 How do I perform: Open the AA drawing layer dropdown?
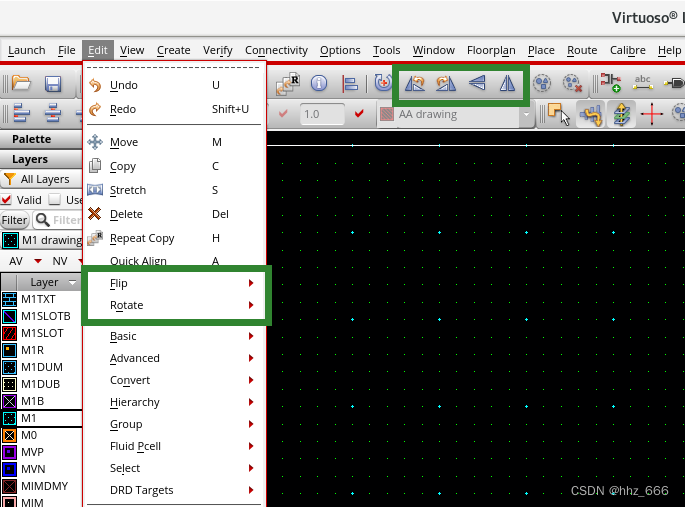(x=526, y=115)
